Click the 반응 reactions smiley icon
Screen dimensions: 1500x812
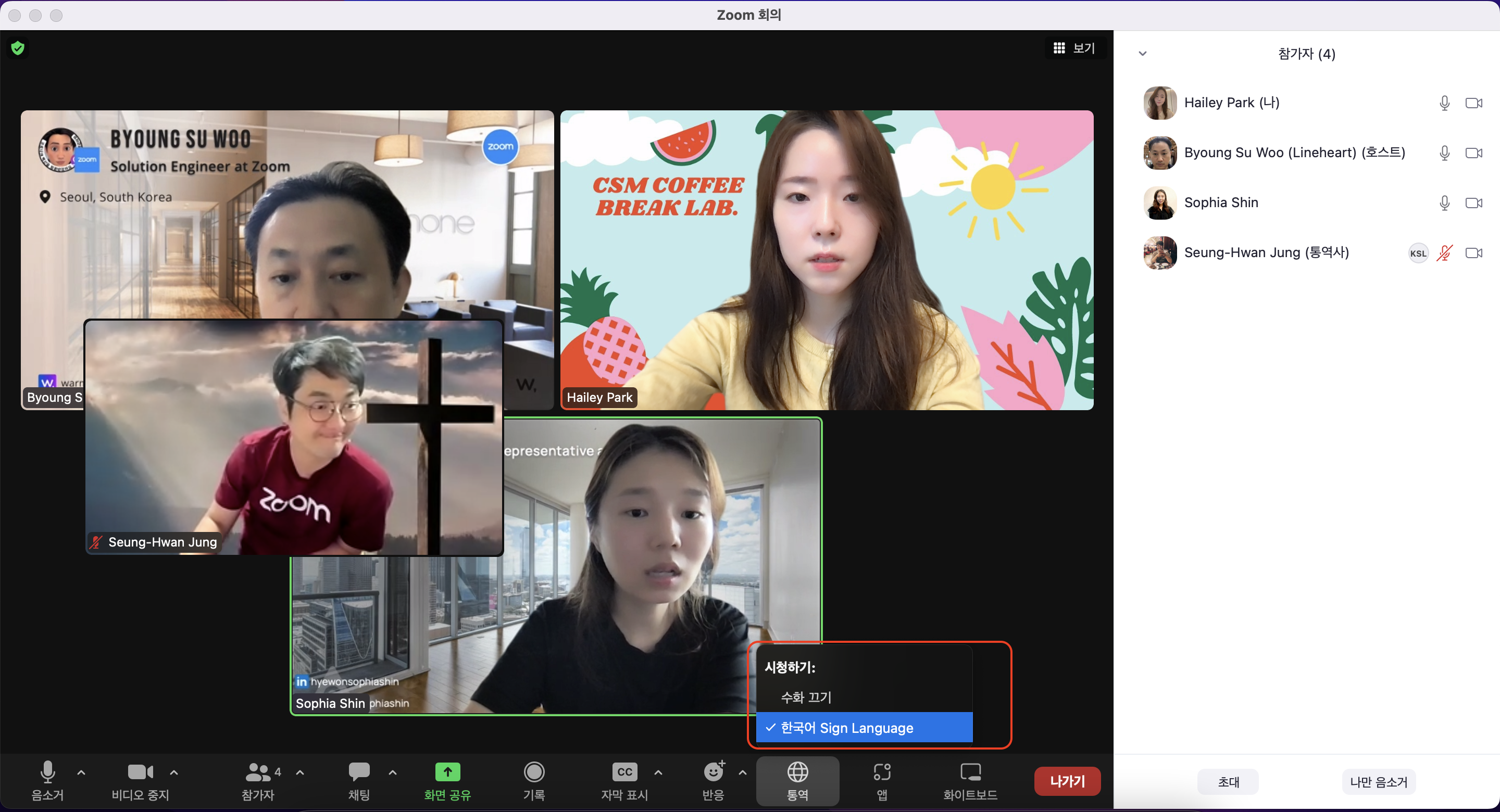tap(714, 772)
